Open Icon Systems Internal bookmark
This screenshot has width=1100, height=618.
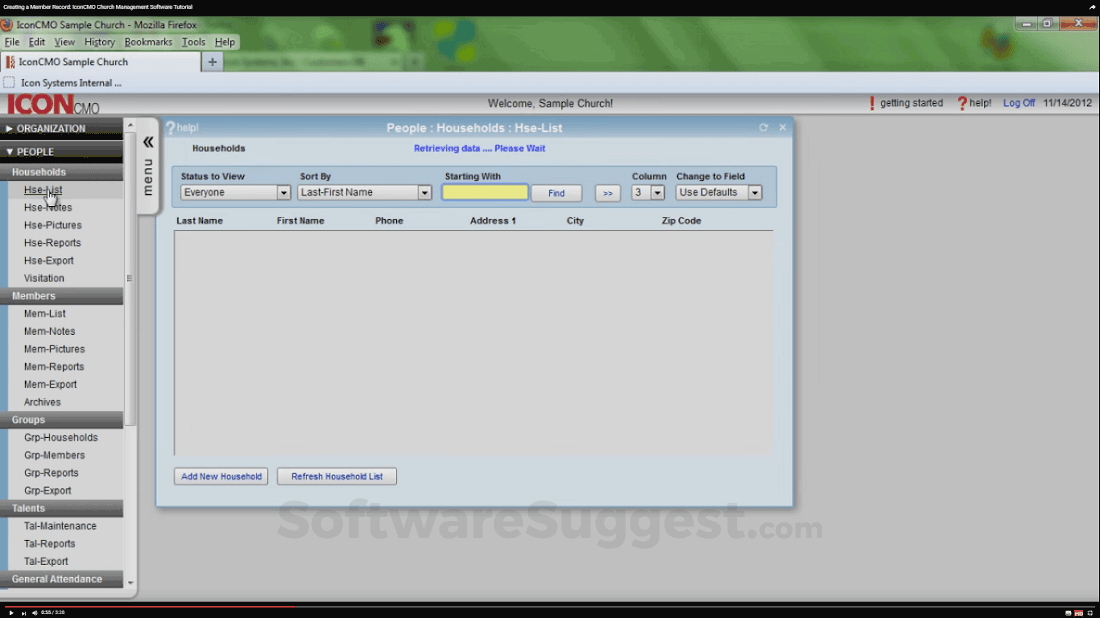[62, 83]
